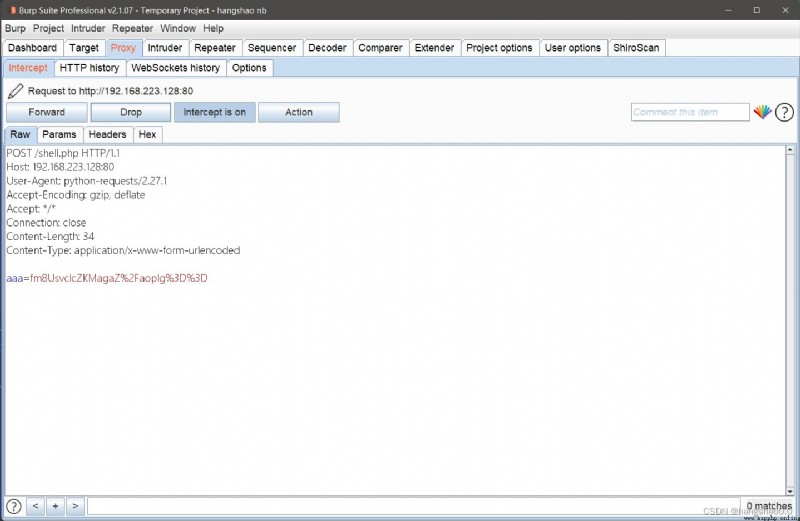
Task: Open the ShiroScan extension tab
Action: 636,48
